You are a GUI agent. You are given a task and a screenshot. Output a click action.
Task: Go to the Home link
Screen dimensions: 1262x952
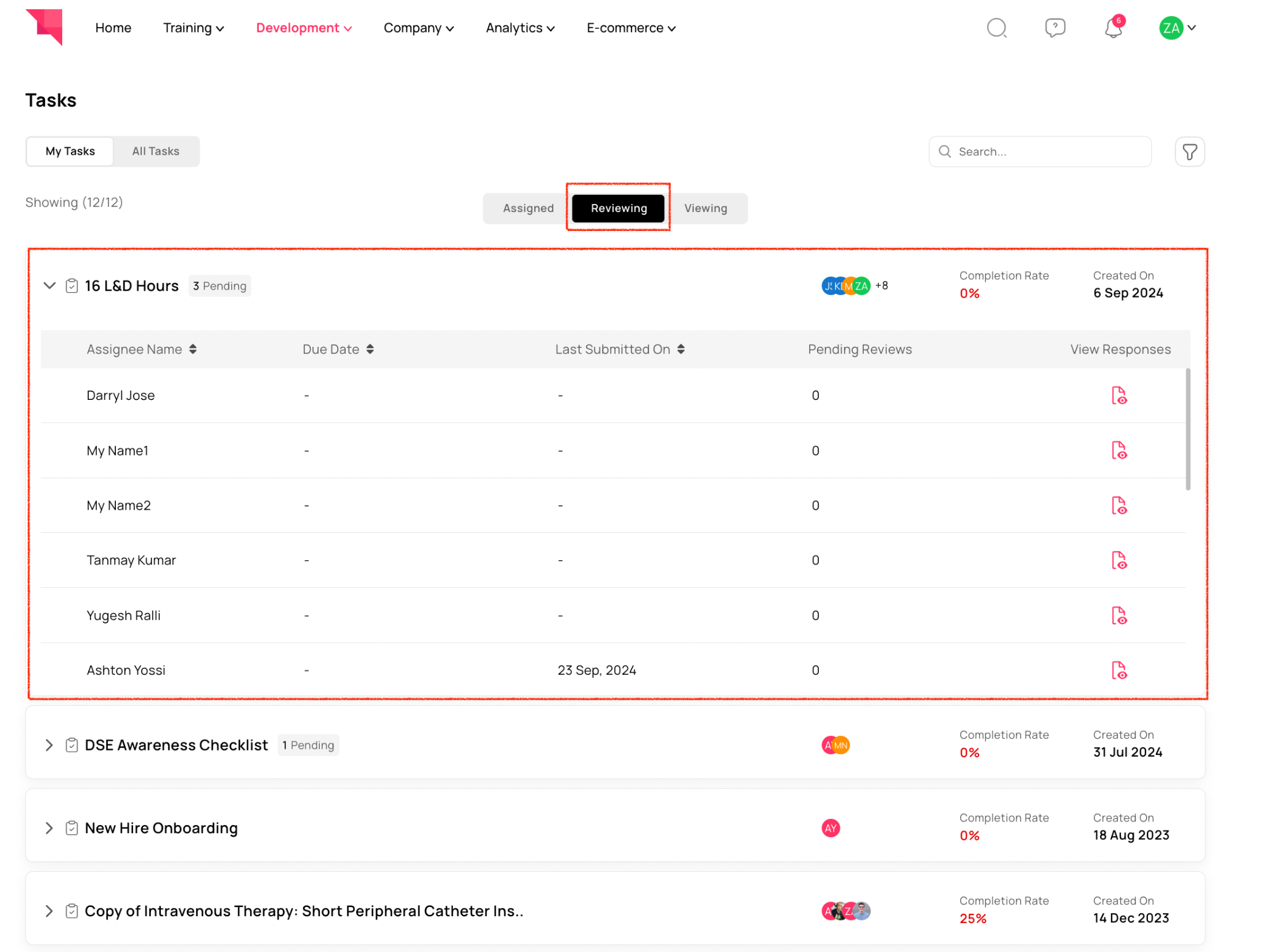pyautogui.click(x=113, y=28)
